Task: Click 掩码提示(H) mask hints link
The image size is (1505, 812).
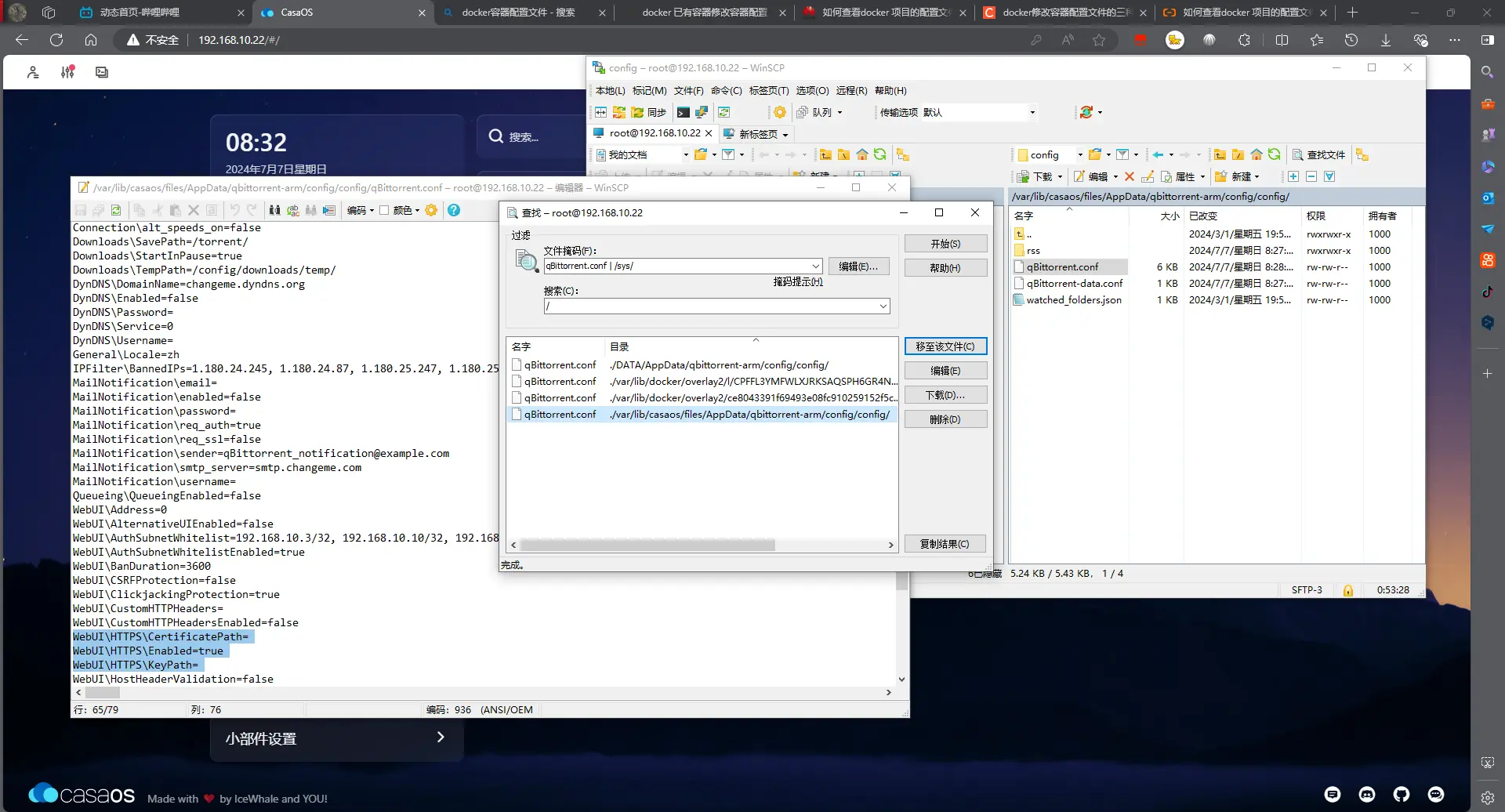Action: point(798,281)
